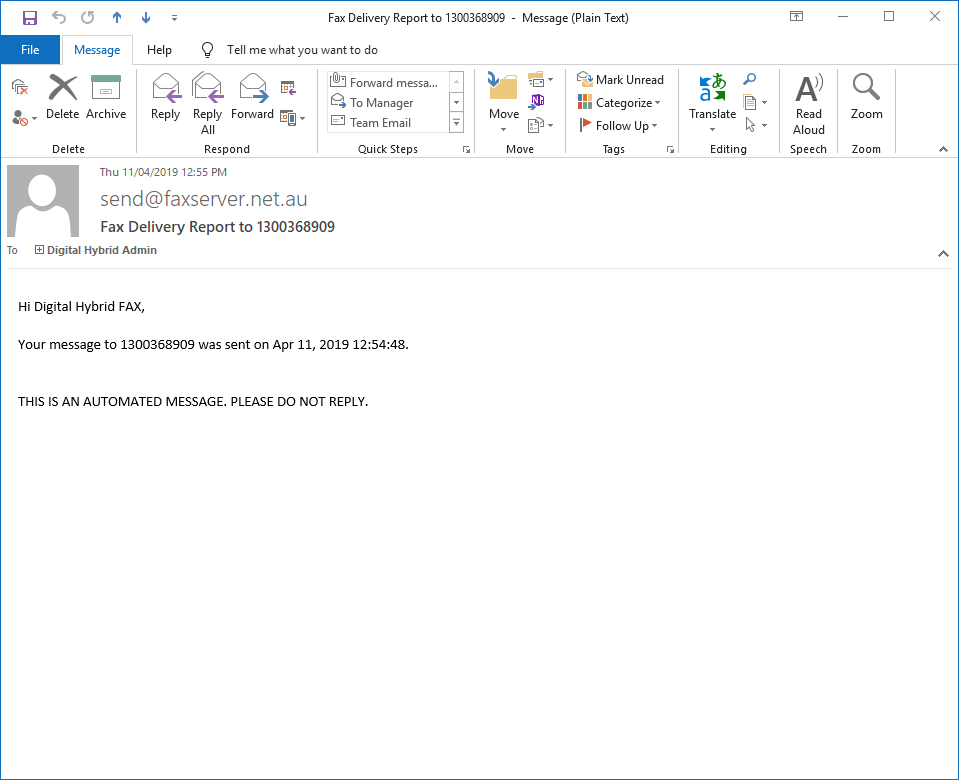Open the Zoom magnifier tool
The image size is (959, 780).
(866, 97)
